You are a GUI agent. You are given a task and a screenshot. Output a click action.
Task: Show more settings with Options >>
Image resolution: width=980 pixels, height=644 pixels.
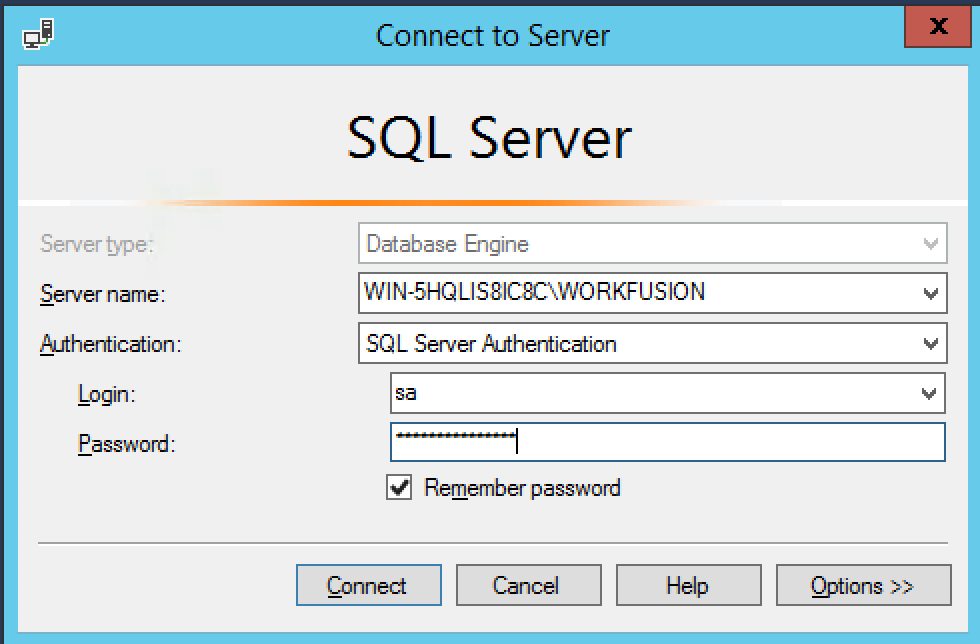pos(864,585)
